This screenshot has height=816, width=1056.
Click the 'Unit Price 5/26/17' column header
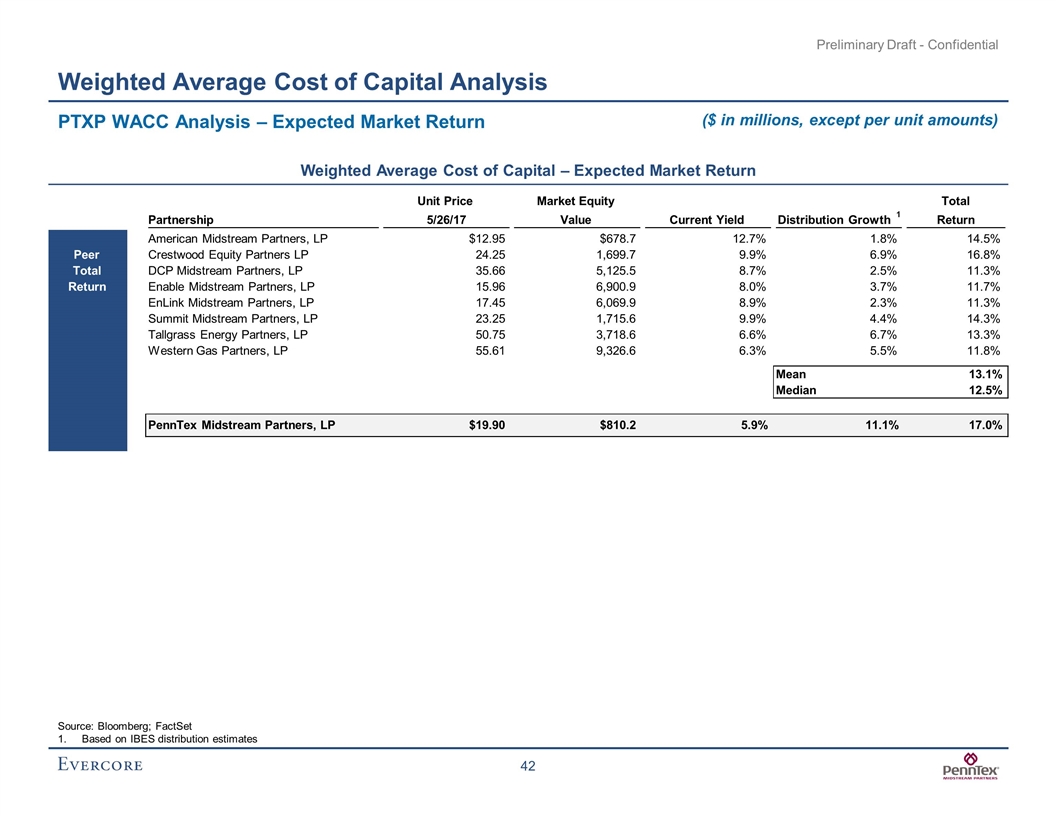[445, 210]
